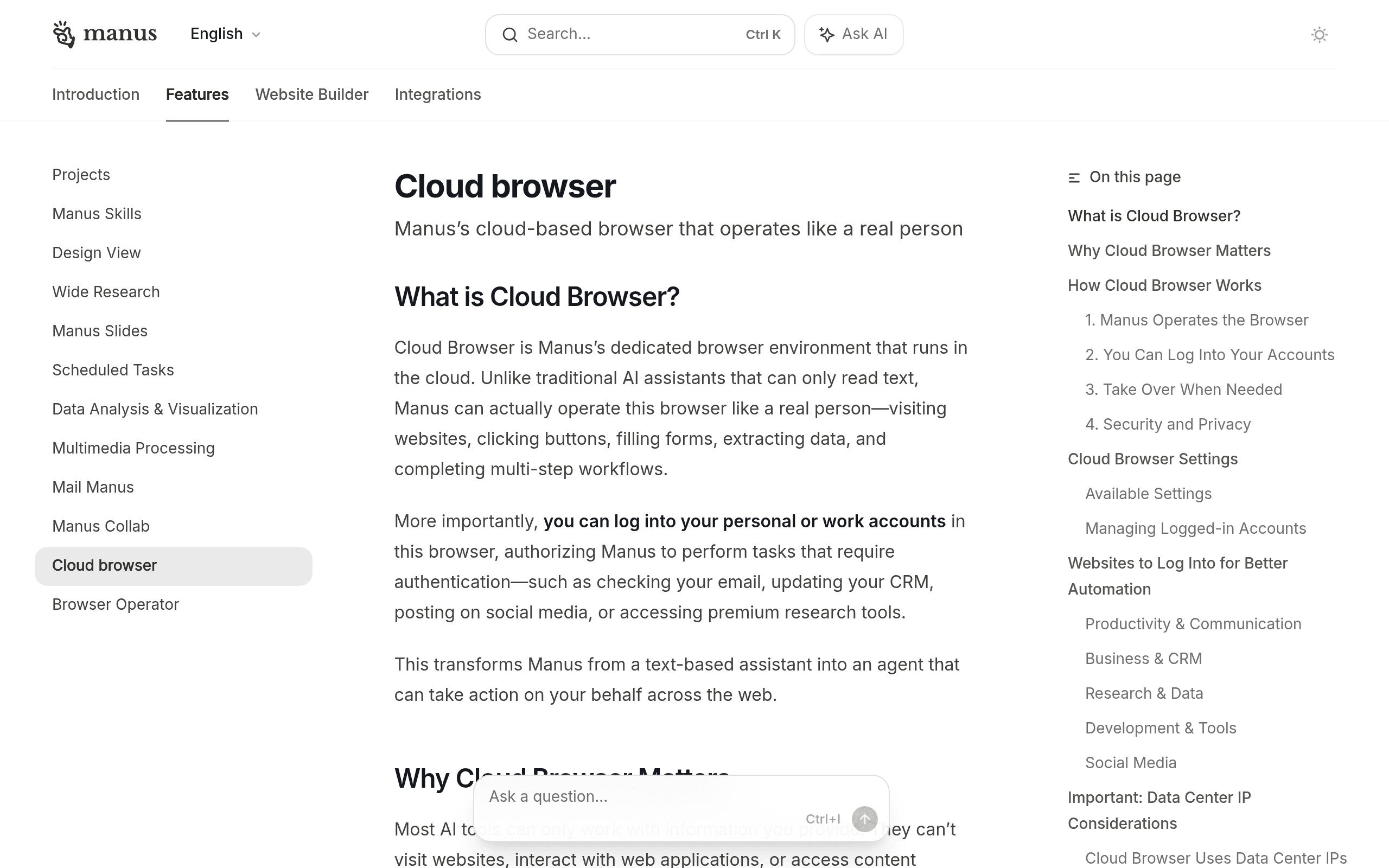Image resolution: width=1389 pixels, height=868 pixels.
Task: Jump to How Cloud Browser Works
Action: pyautogui.click(x=1164, y=285)
